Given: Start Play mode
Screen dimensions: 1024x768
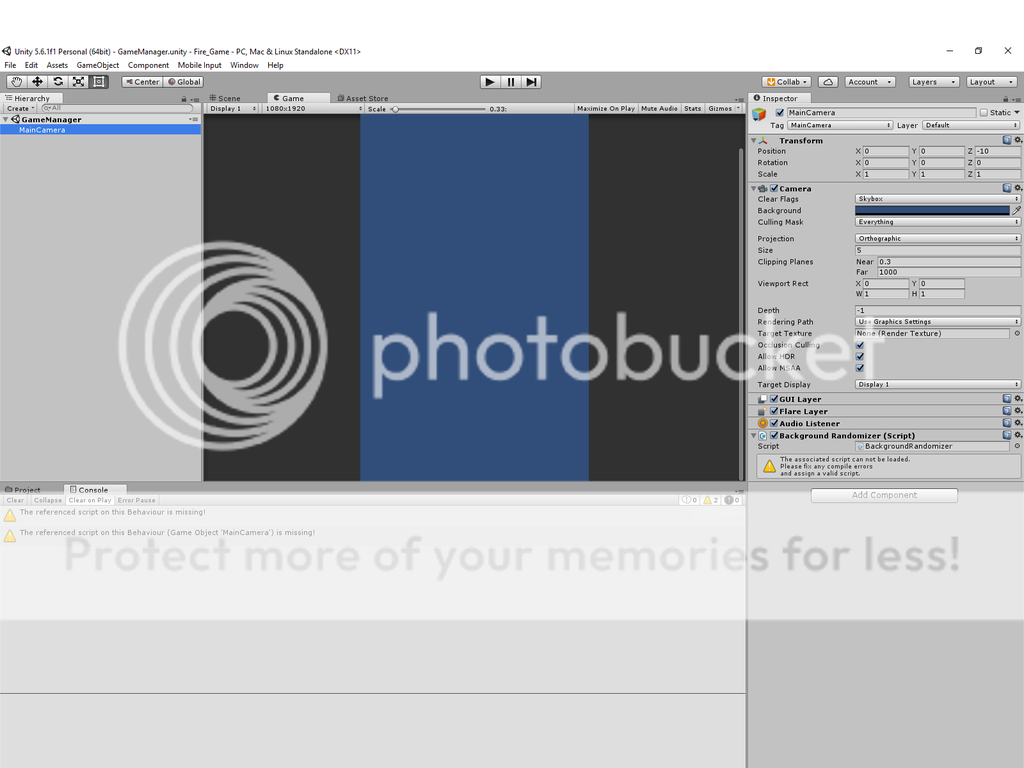Looking at the screenshot, I should point(490,82).
